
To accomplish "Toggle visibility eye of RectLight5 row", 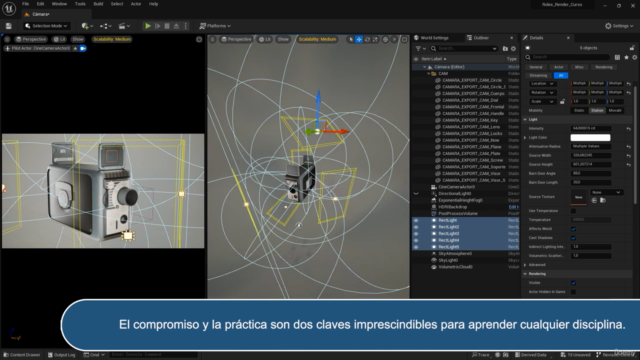I will 416,247.
